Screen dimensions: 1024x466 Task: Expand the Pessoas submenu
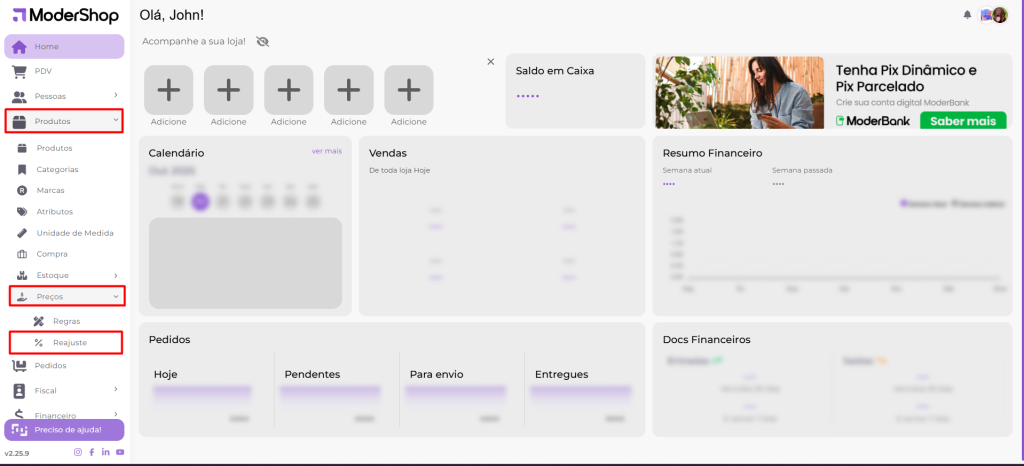[116, 96]
